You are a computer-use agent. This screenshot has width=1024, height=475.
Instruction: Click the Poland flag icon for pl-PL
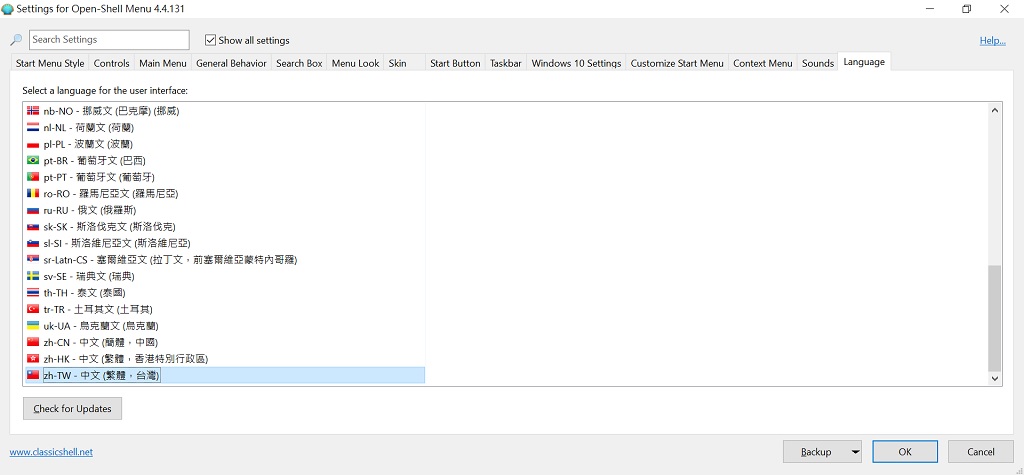(x=33, y=144)
